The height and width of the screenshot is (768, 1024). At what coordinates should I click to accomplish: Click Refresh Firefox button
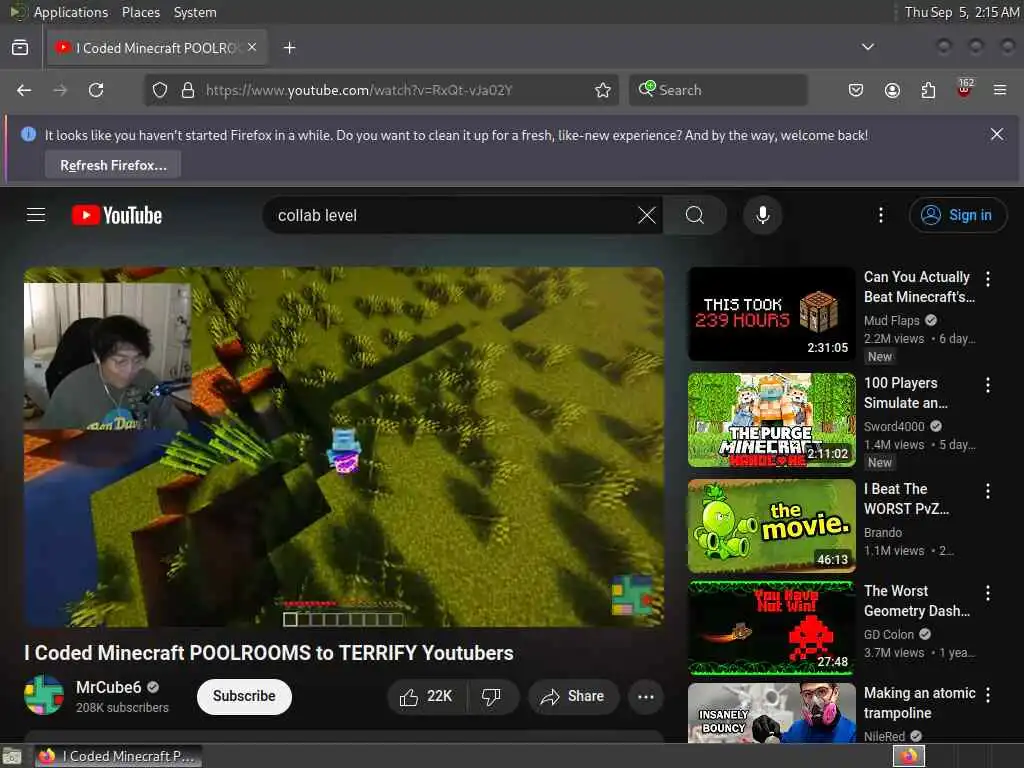[x=113, y=165]
